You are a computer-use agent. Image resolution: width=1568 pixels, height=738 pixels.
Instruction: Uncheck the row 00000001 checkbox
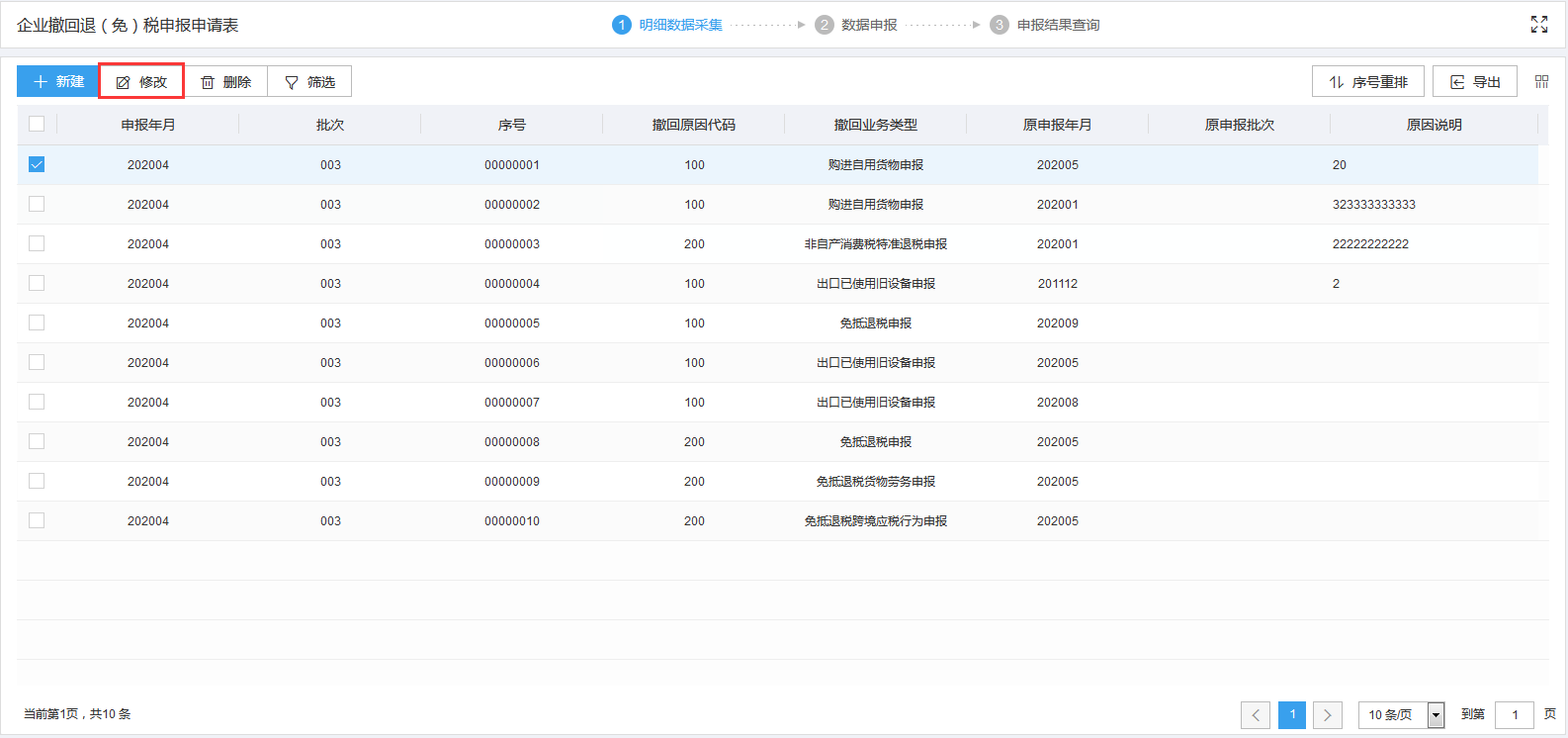pos(37,164)
